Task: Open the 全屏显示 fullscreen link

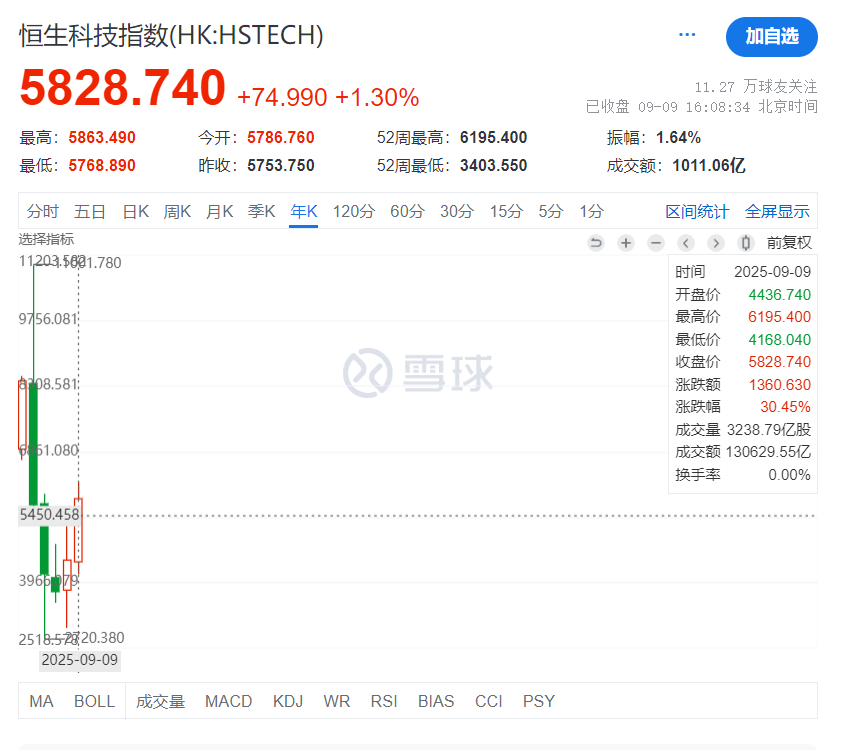Action: (x=777, y=211)
